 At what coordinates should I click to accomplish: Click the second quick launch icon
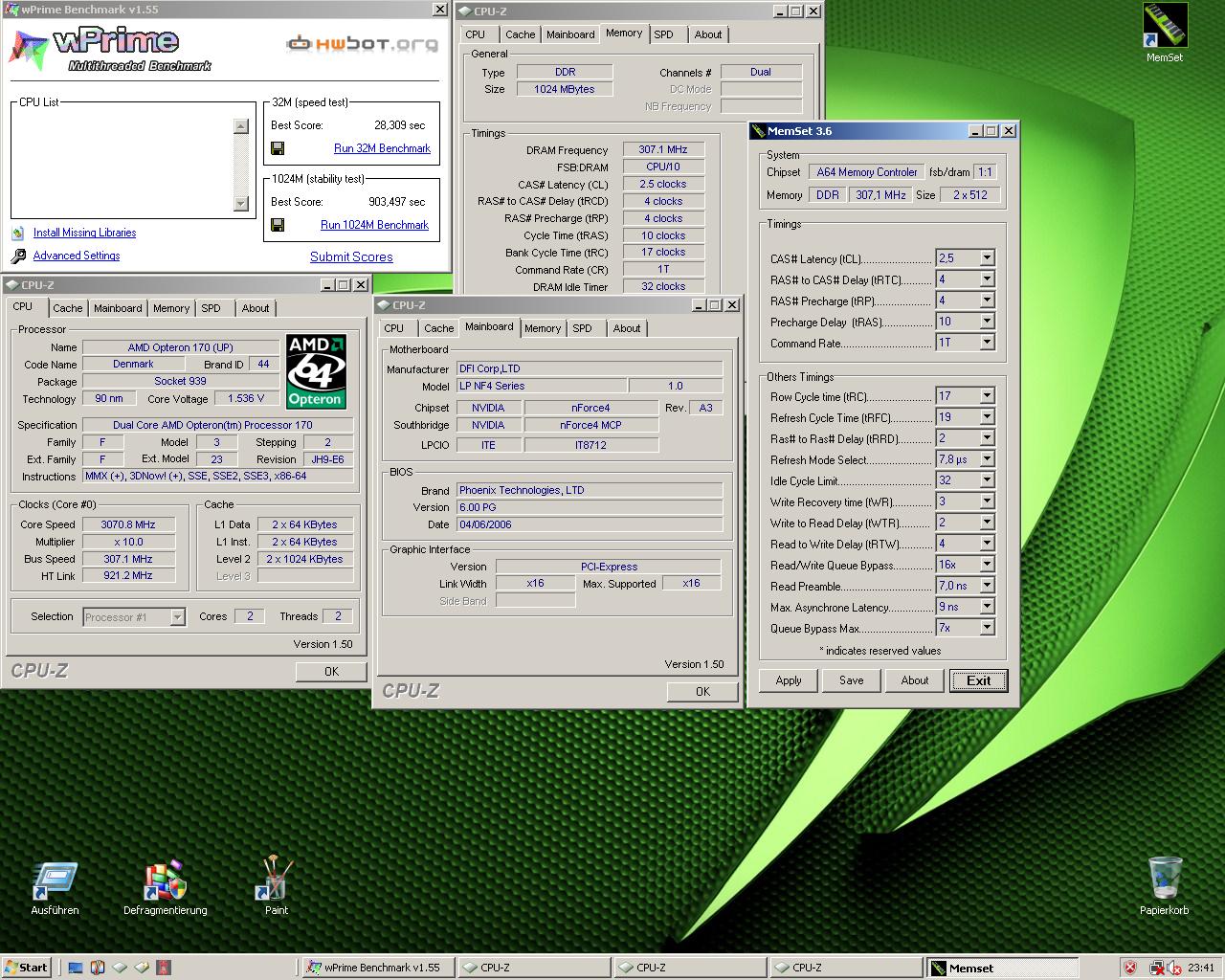pyautogui.click(x=97, y=968)
